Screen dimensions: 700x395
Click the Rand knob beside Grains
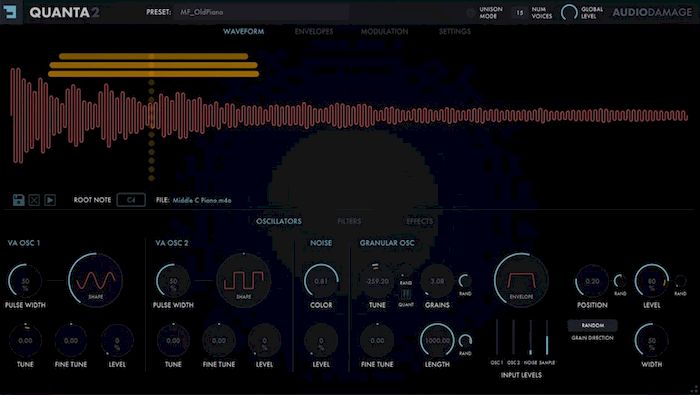pyautogui.click(x=465, y=281)
